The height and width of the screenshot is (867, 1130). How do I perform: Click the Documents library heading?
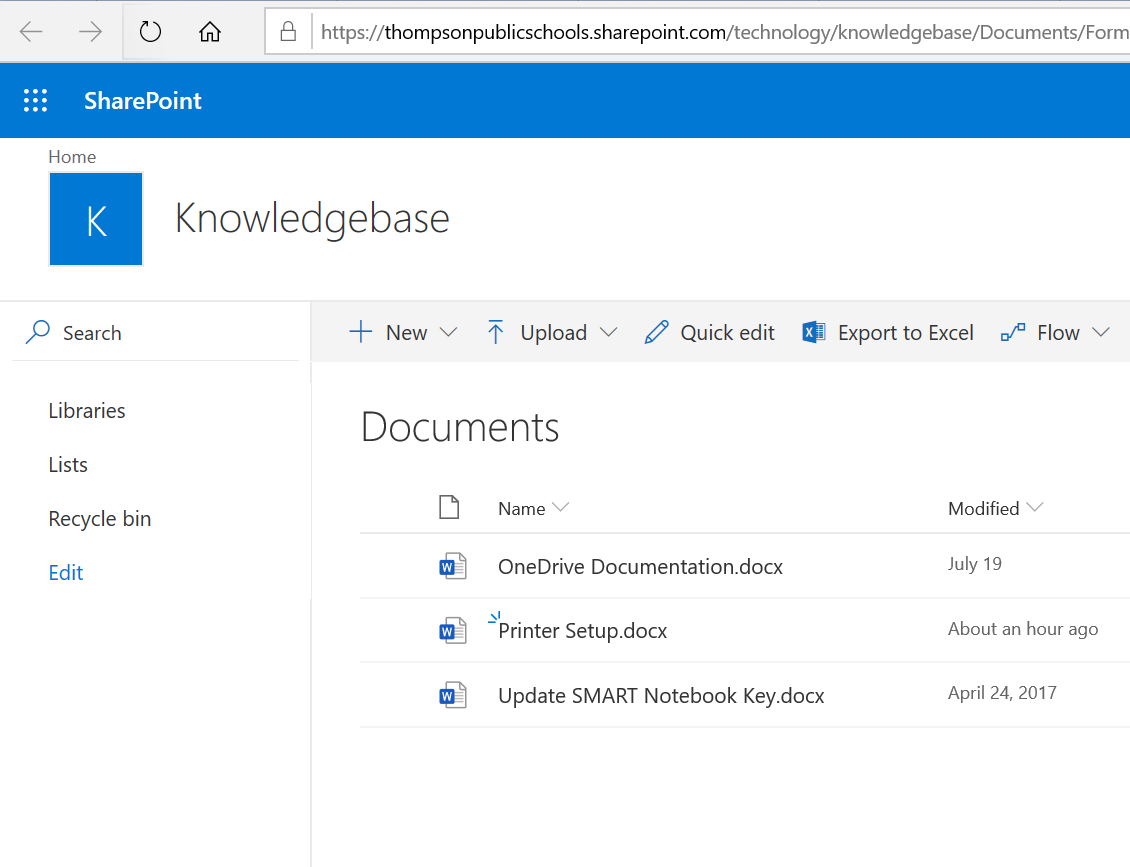point(460,427)
